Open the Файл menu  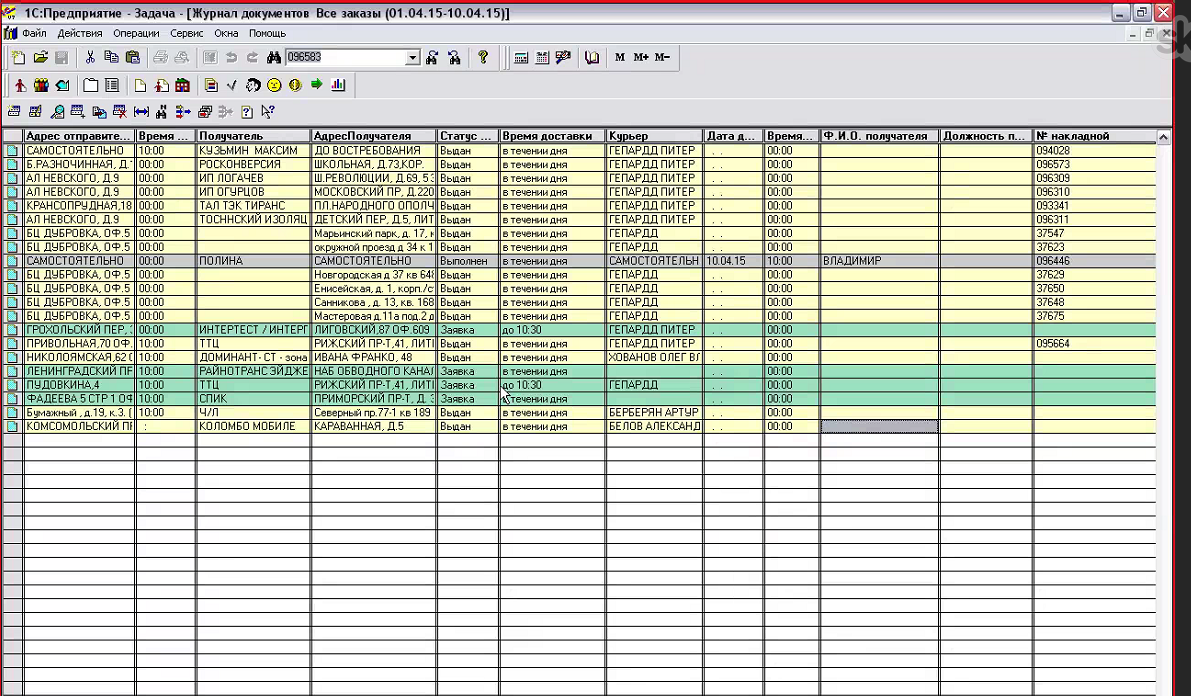[34, 33]
